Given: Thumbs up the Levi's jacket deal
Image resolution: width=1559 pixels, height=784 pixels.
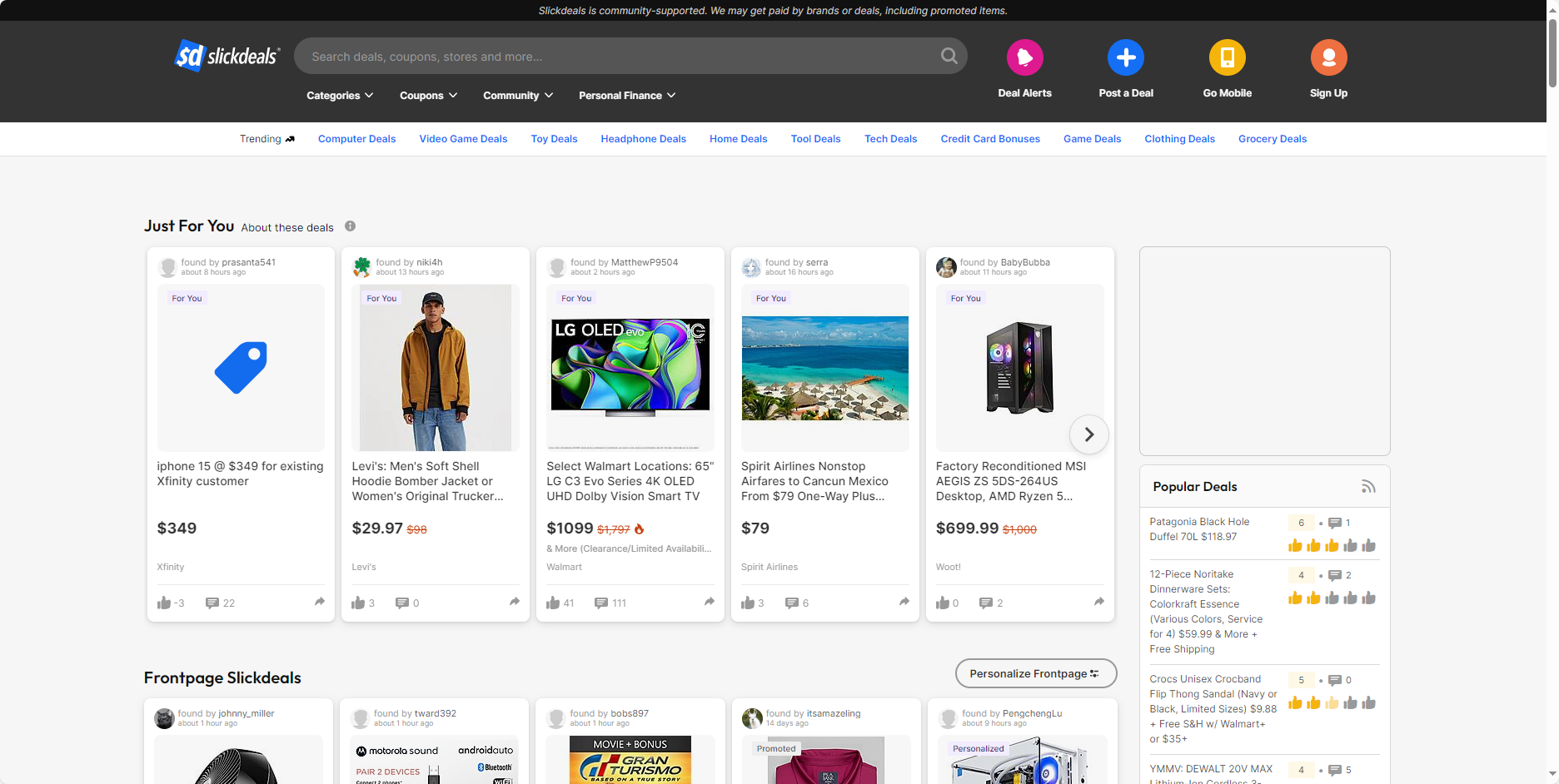Looking at the screenshot, I should (358, 603).
